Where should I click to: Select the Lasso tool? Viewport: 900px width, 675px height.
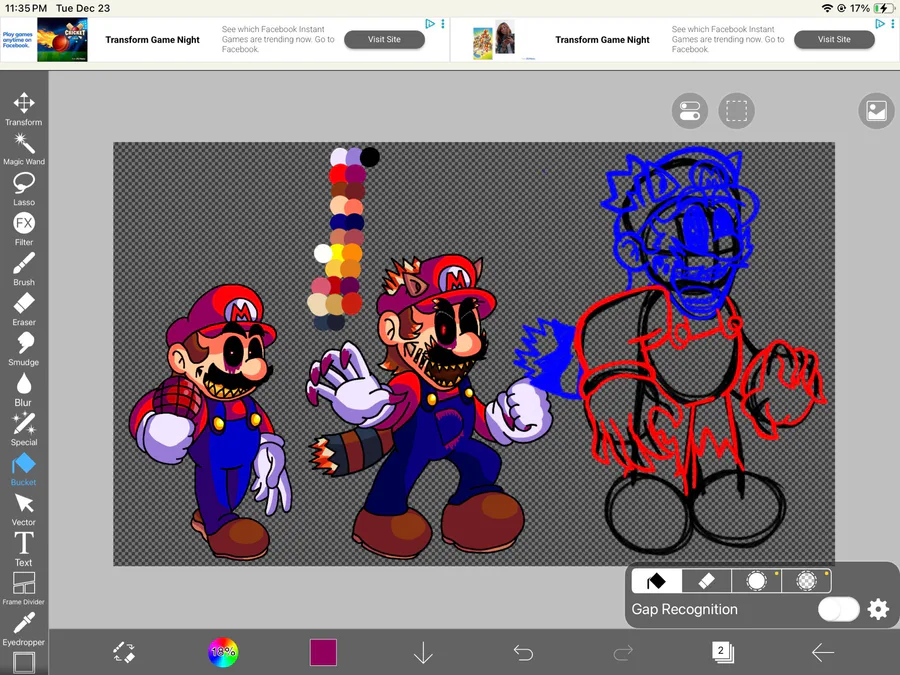[24, 189]
